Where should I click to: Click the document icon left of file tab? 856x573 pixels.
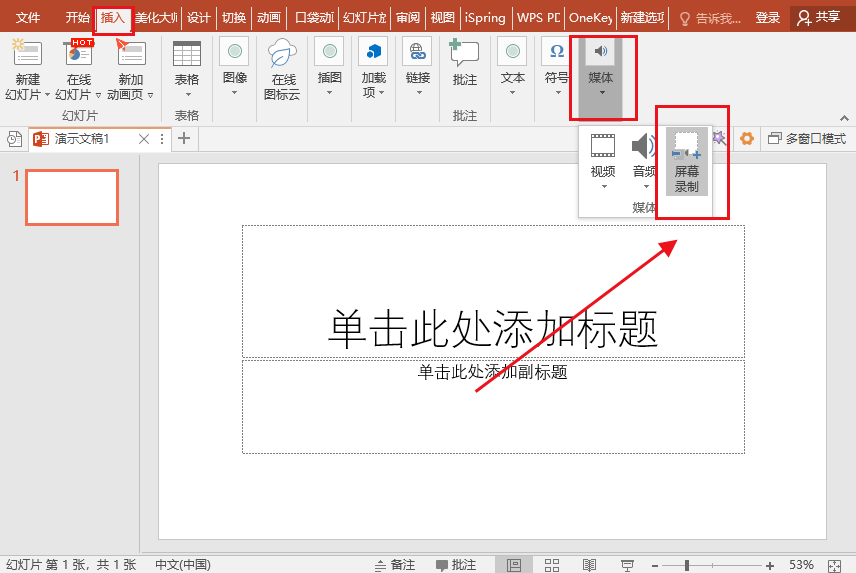15,139
